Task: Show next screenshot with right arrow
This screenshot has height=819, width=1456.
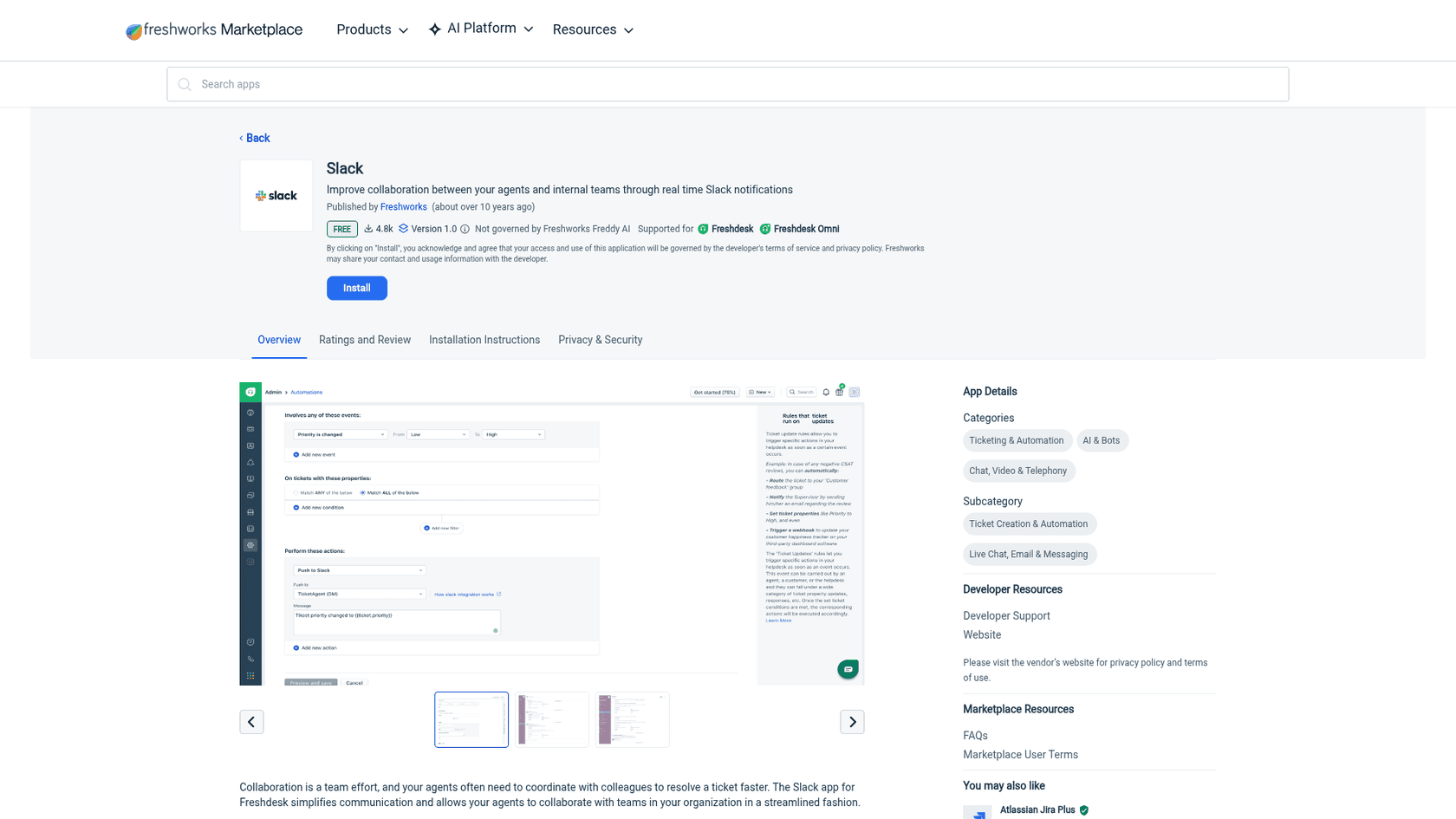Action: (x=852, y=722)
